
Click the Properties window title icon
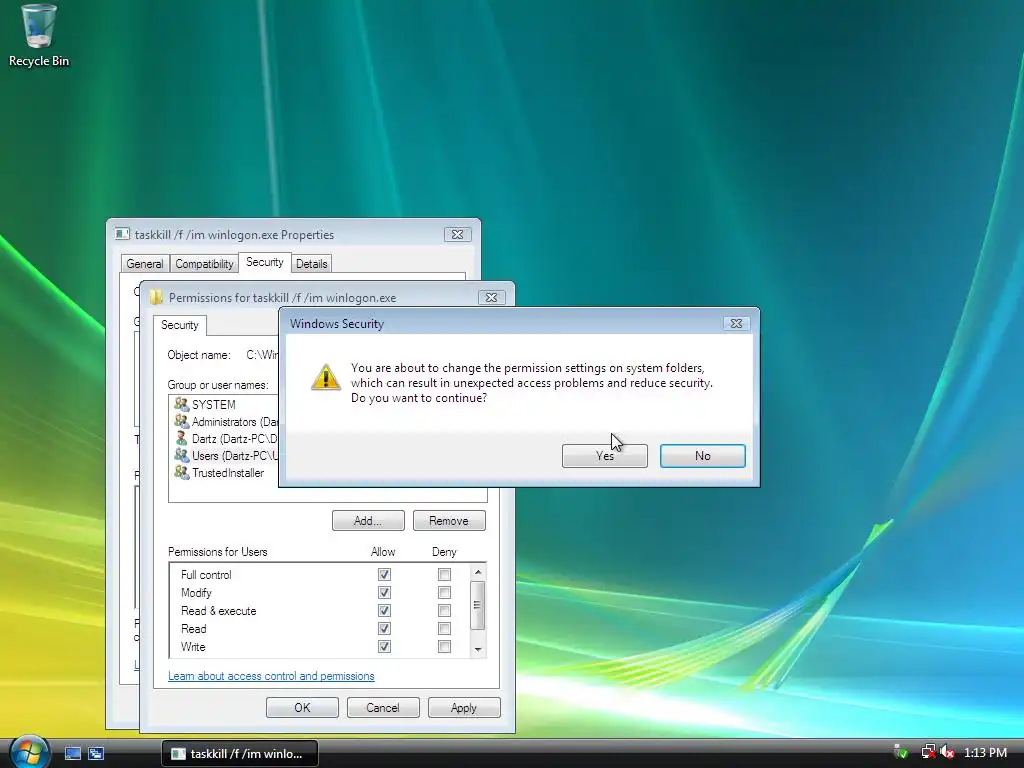122,234
